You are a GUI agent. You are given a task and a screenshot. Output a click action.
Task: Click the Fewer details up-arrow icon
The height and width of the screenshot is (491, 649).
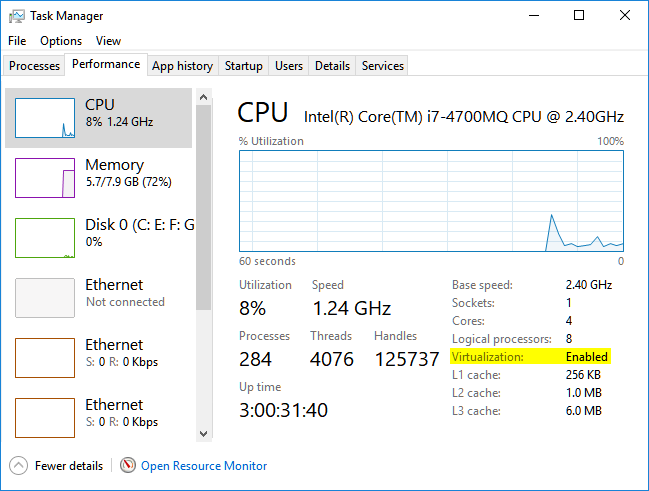pos(18,465)
